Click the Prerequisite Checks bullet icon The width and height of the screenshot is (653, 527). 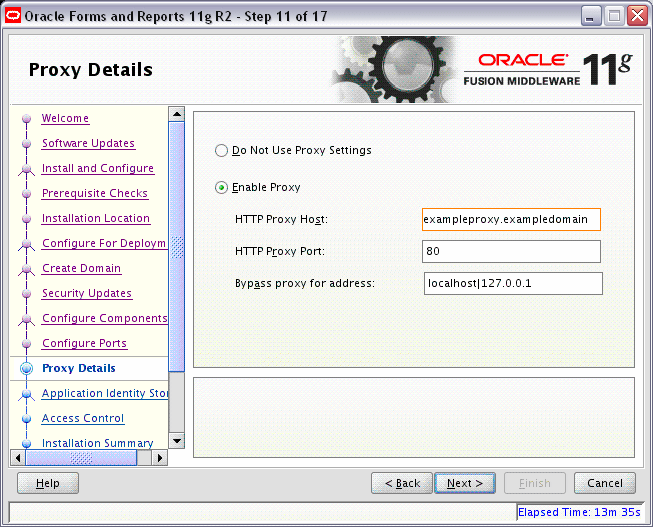(27, 194)
